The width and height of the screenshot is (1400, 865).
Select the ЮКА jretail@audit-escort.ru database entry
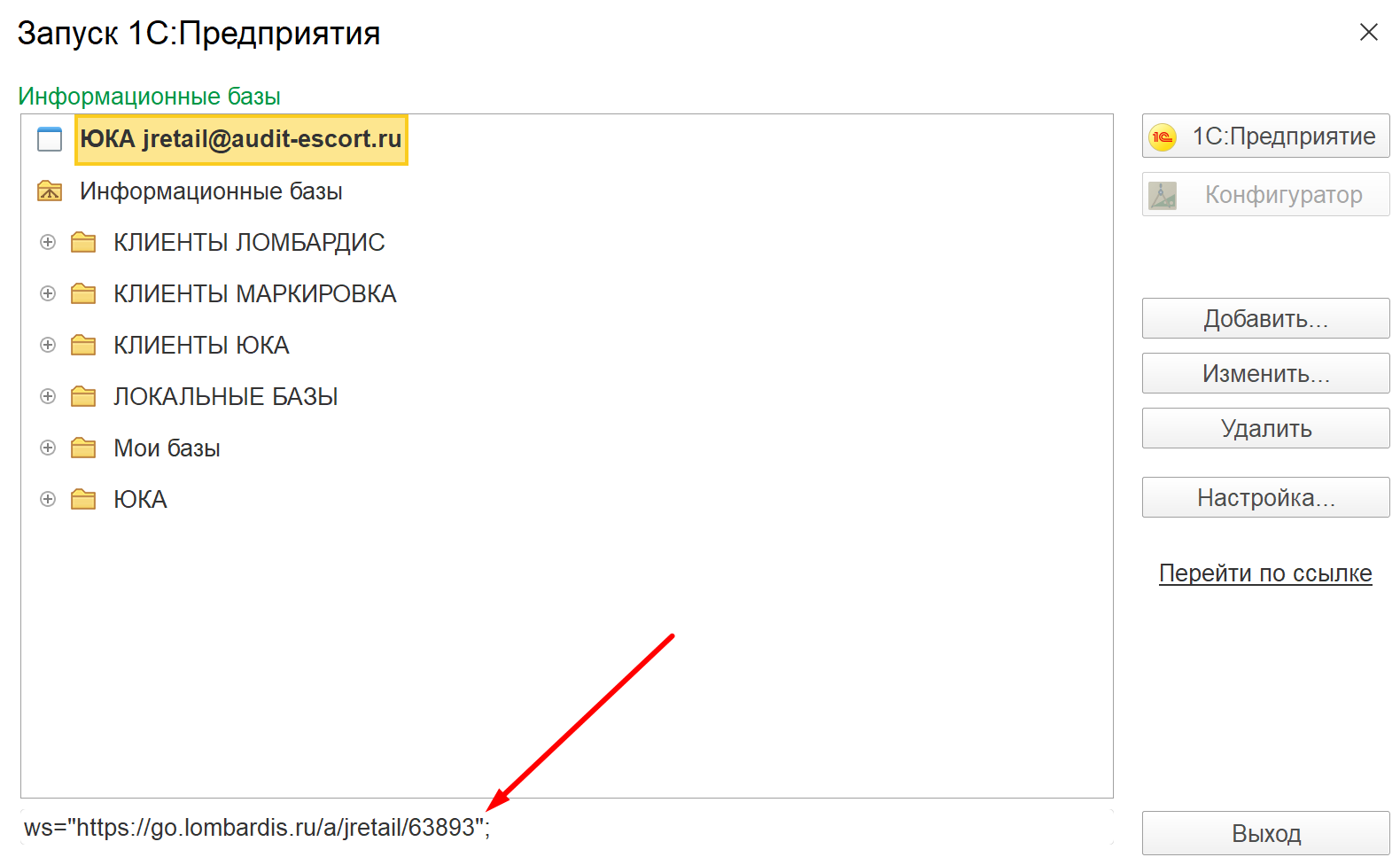(241, 139)
